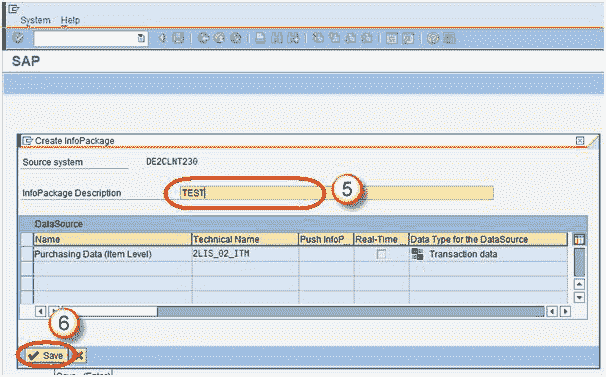Click the cancel X button next to Save
The width and height of the screenshot is (606, 377).
[79, 355]
